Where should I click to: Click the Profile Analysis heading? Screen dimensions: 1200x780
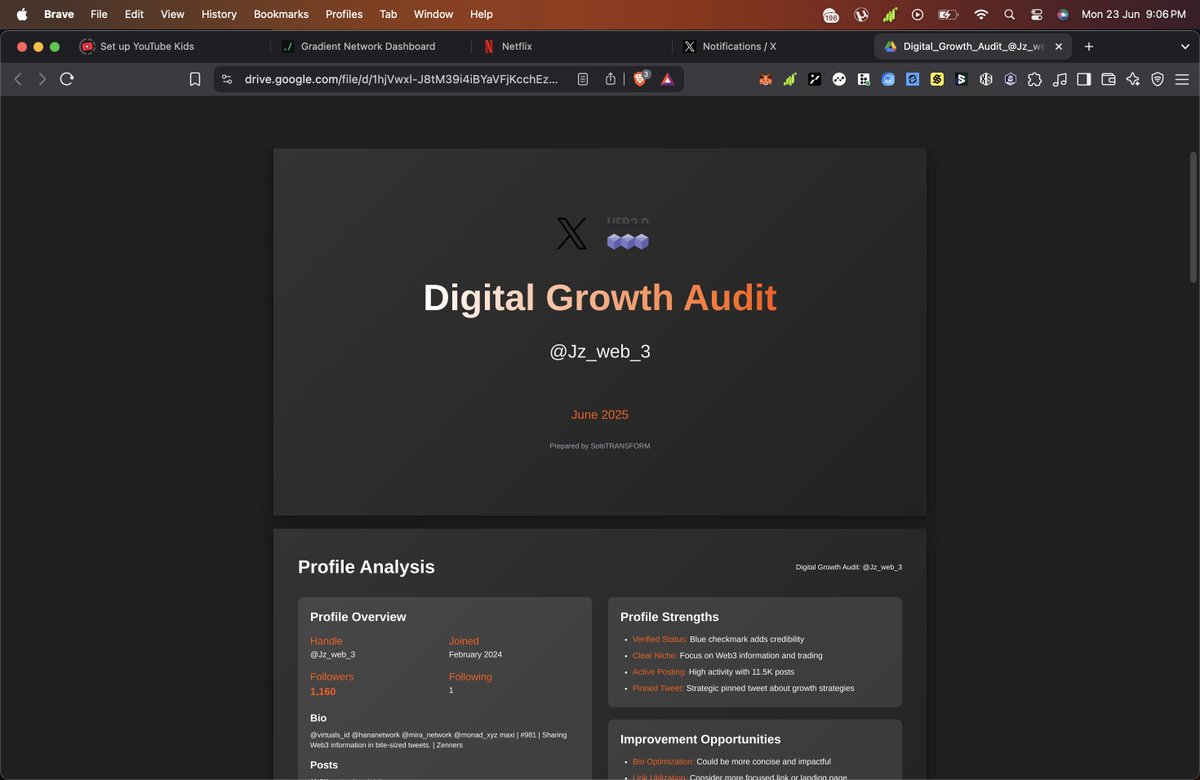click(x=366, y=567)
